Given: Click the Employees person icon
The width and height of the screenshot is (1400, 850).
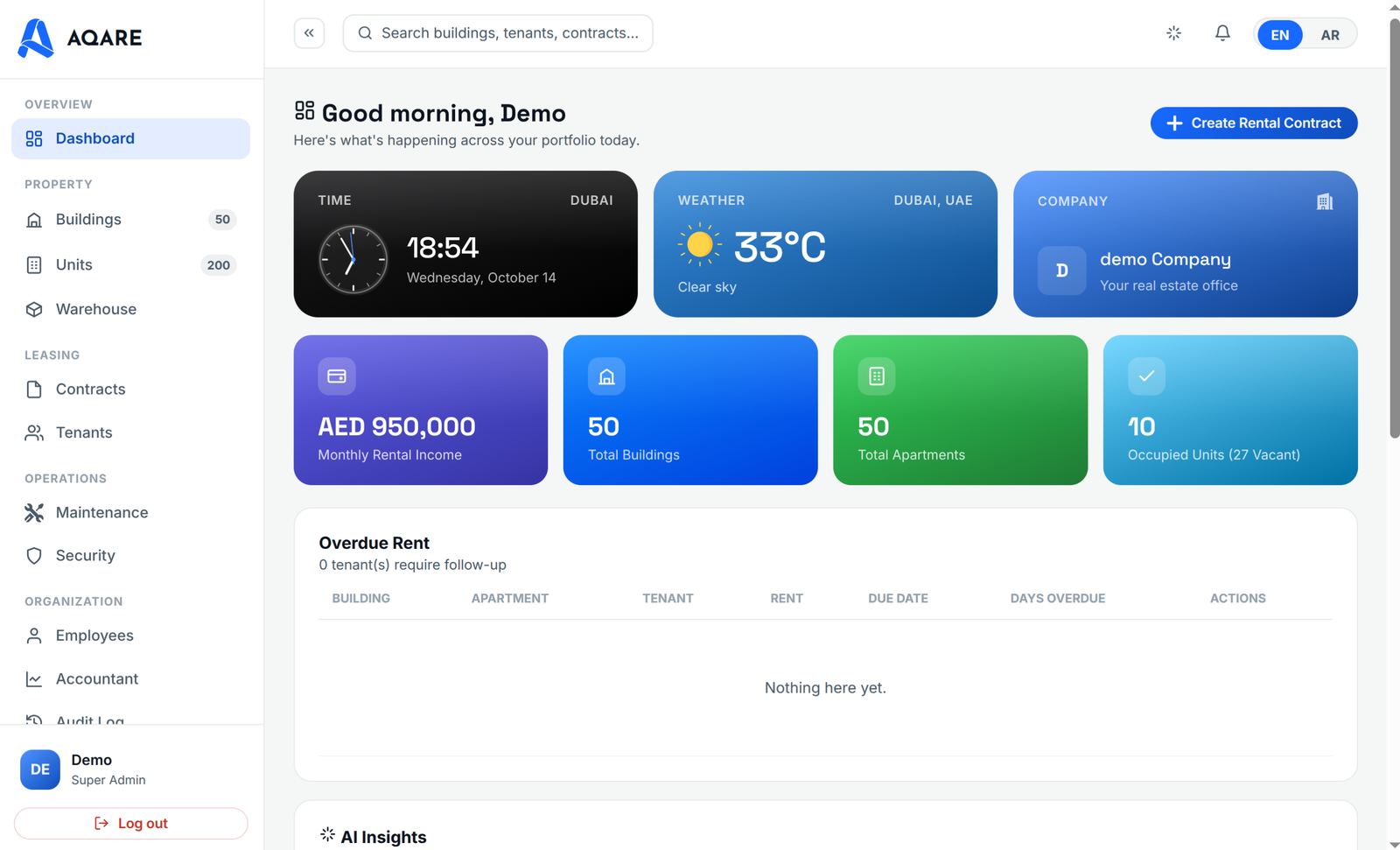Looking at the screenshot, I should (x=34, y=636).
